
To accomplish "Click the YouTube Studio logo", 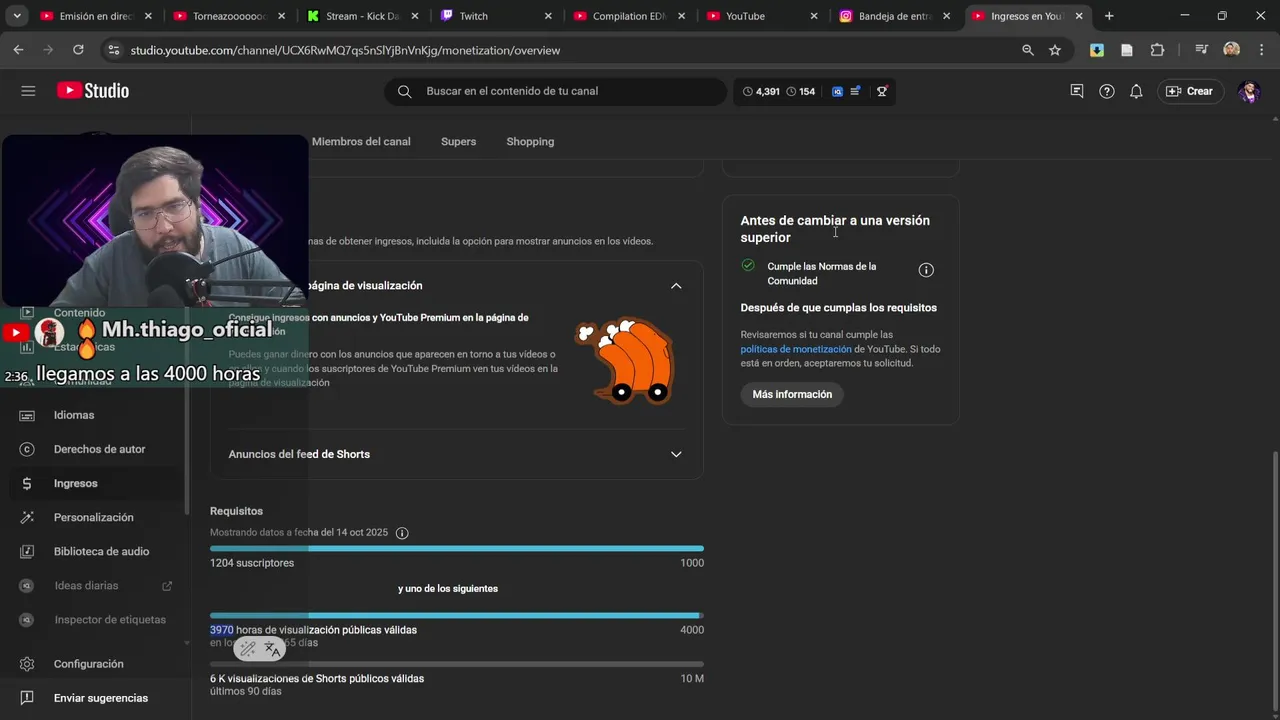I will click(x=93, y=91).
